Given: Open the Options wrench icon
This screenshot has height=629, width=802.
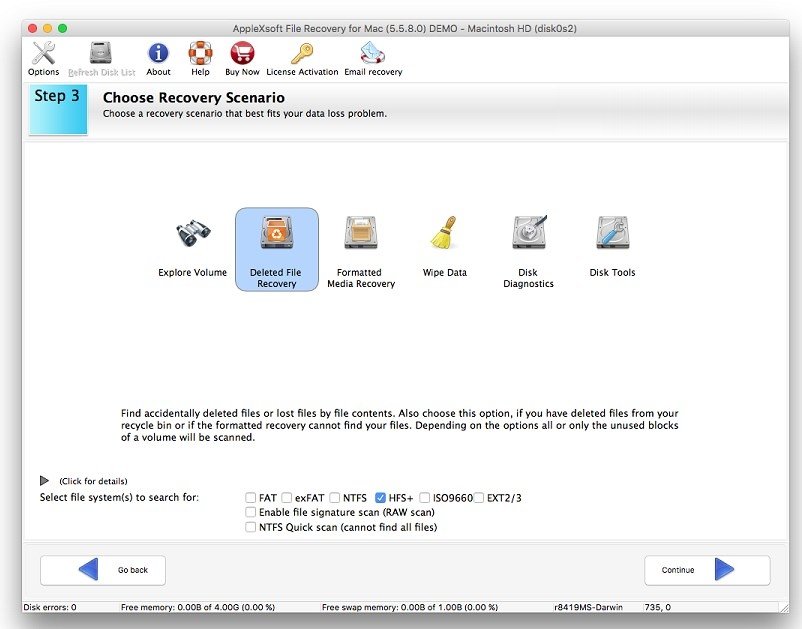Looking at the screenshot, I should [x=43, y=53].
